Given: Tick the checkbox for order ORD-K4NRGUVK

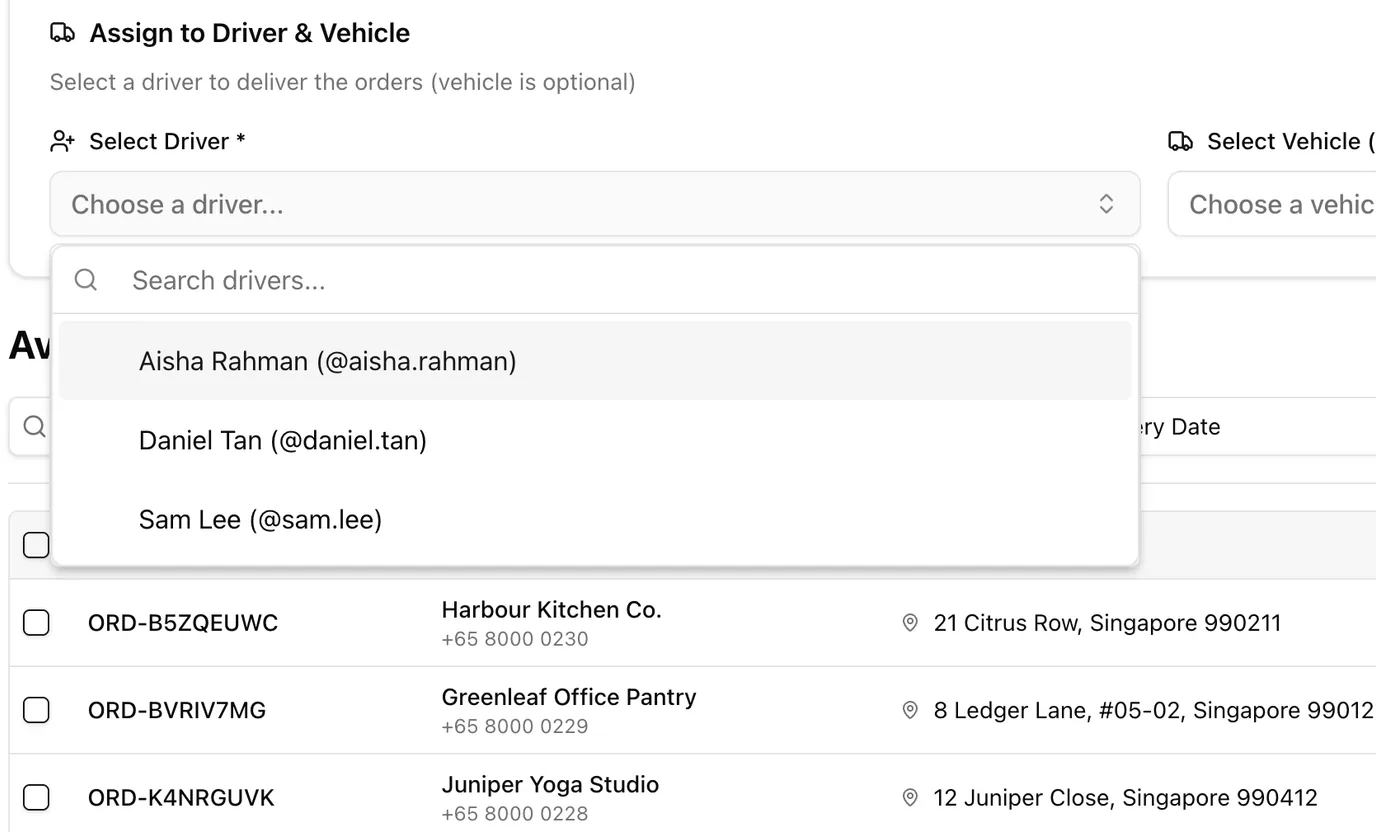Looking at the screenshot, I should (x=36, y=798).
